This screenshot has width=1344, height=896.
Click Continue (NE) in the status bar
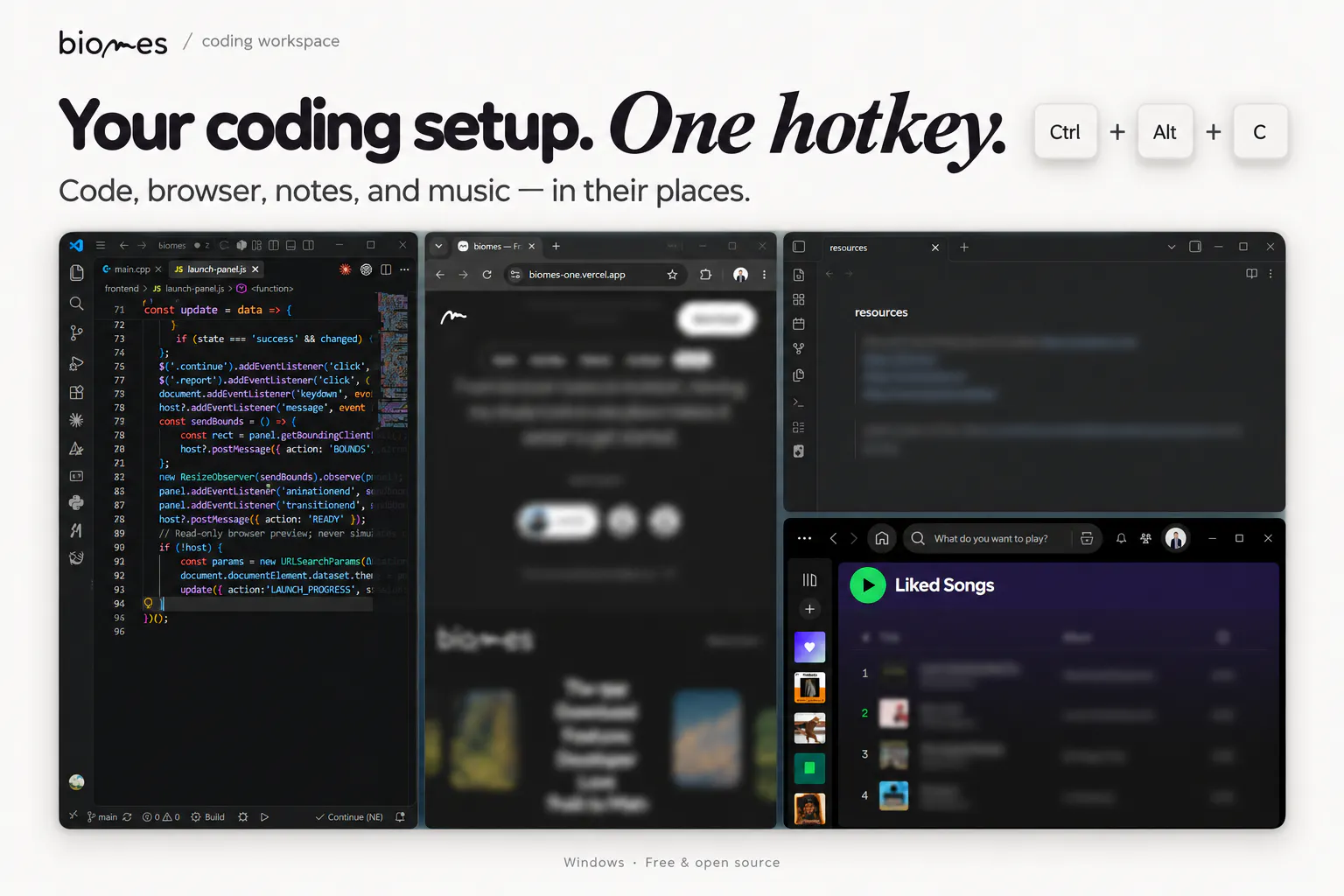point(349,817)
